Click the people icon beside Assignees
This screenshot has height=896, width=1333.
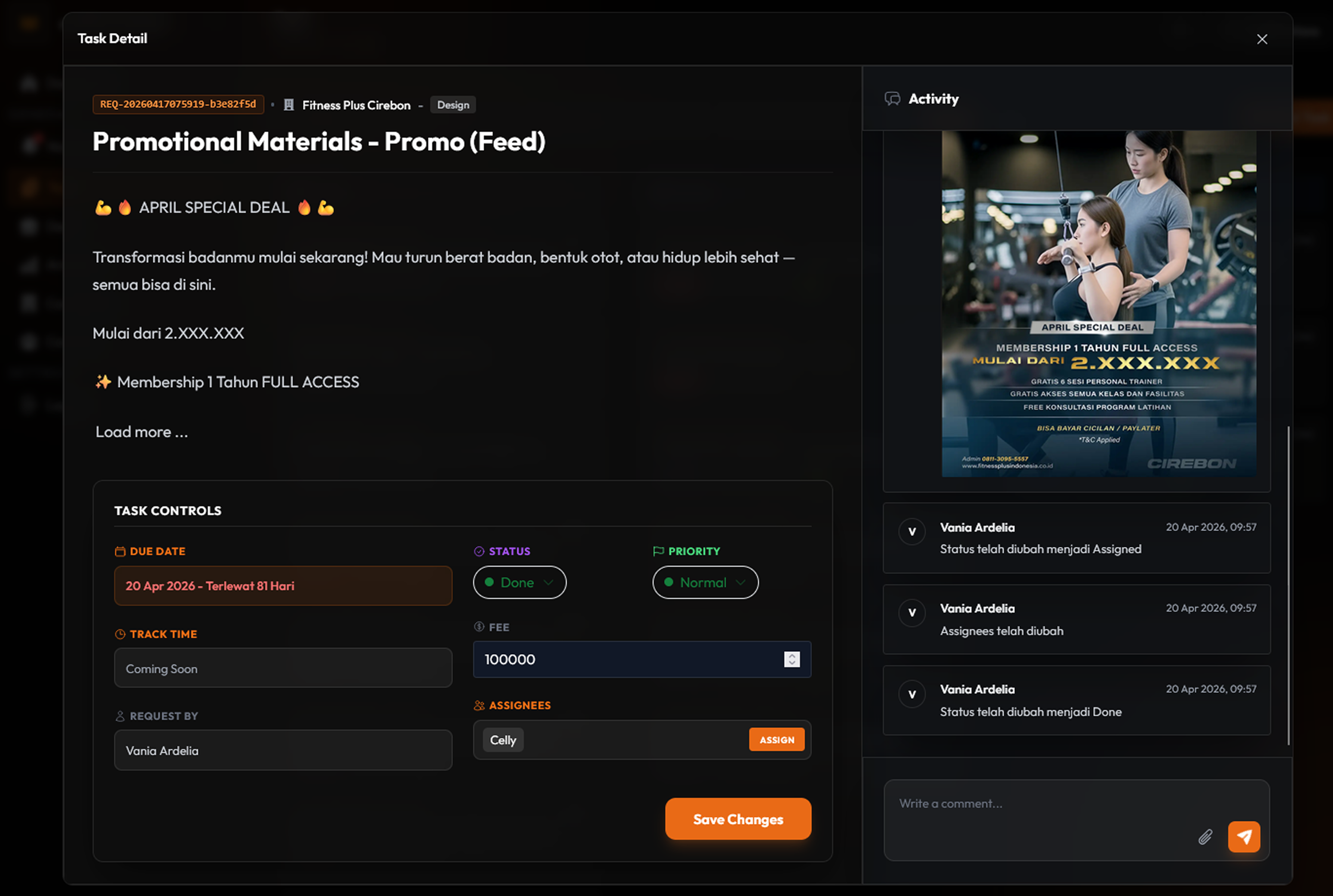(479, 706)
